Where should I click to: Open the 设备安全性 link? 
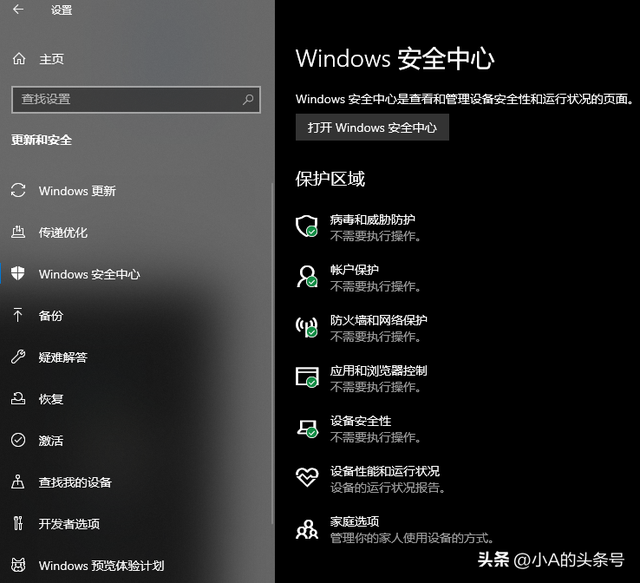pos(360,421)
